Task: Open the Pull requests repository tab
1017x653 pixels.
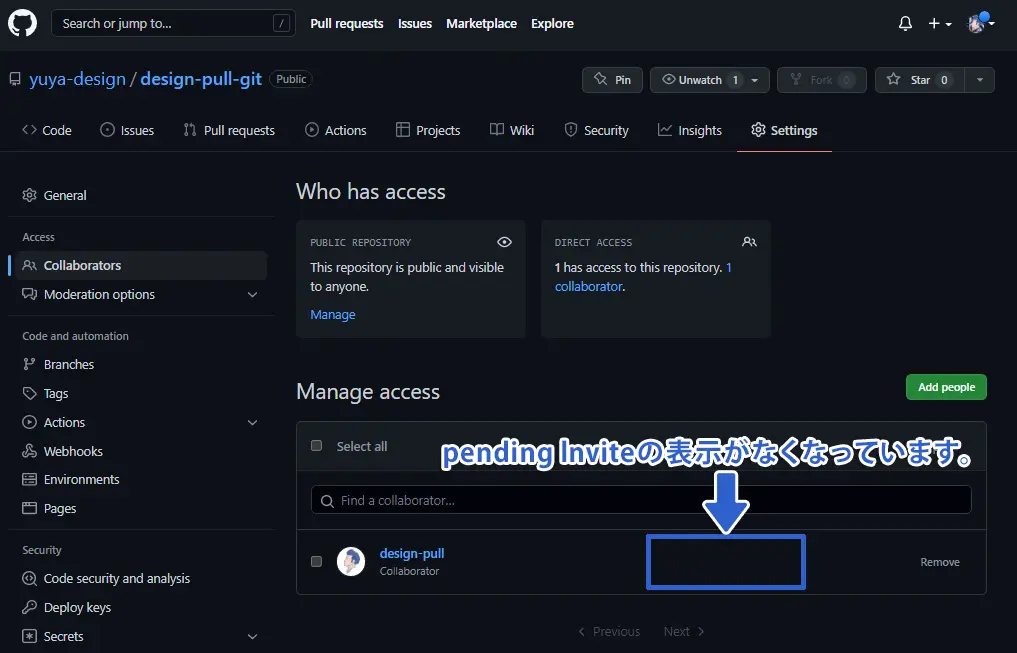Action: (x=229, y=130)
